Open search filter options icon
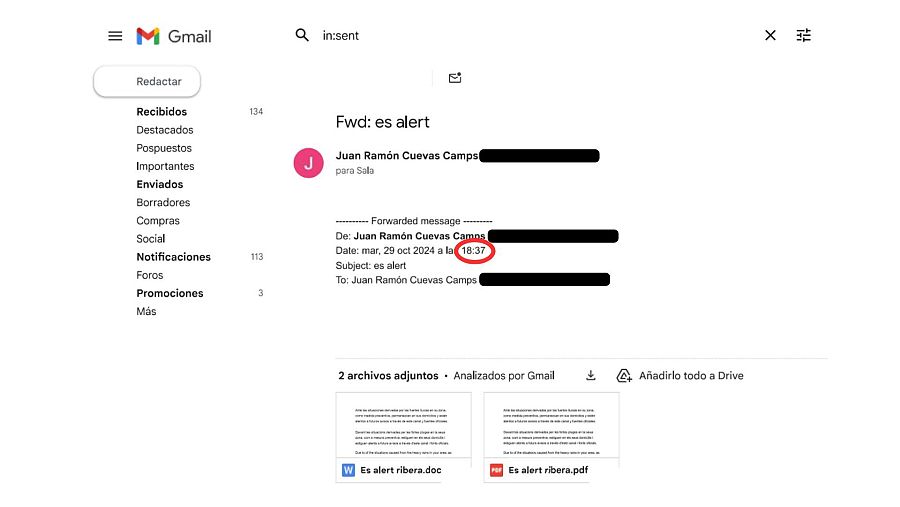900x507 pixels. click(803, 35)
